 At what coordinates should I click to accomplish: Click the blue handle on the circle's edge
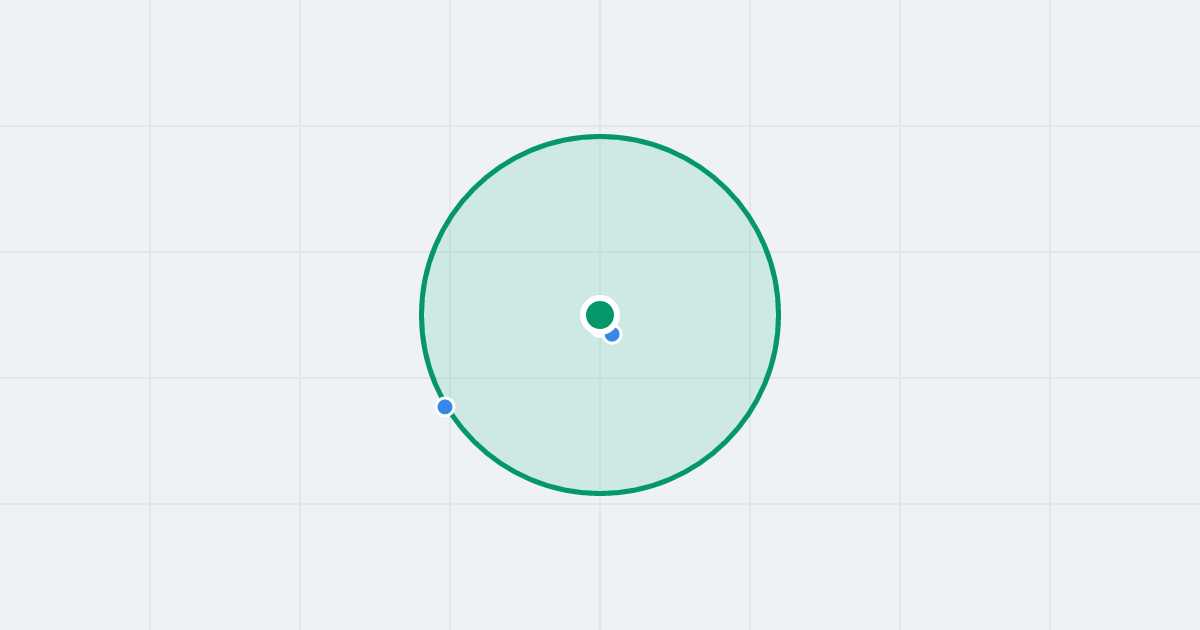[x=445, y=406]
